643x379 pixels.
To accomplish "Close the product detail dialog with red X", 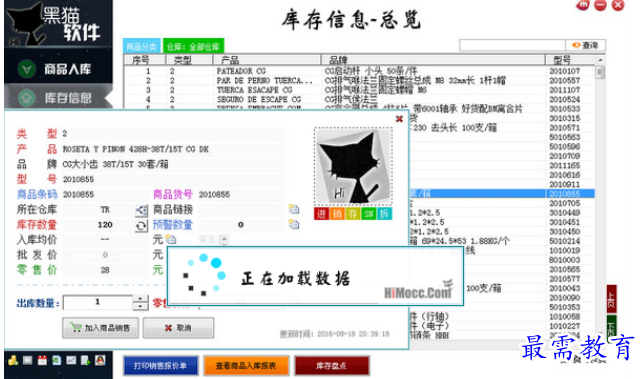I will [x=399, y=119].
